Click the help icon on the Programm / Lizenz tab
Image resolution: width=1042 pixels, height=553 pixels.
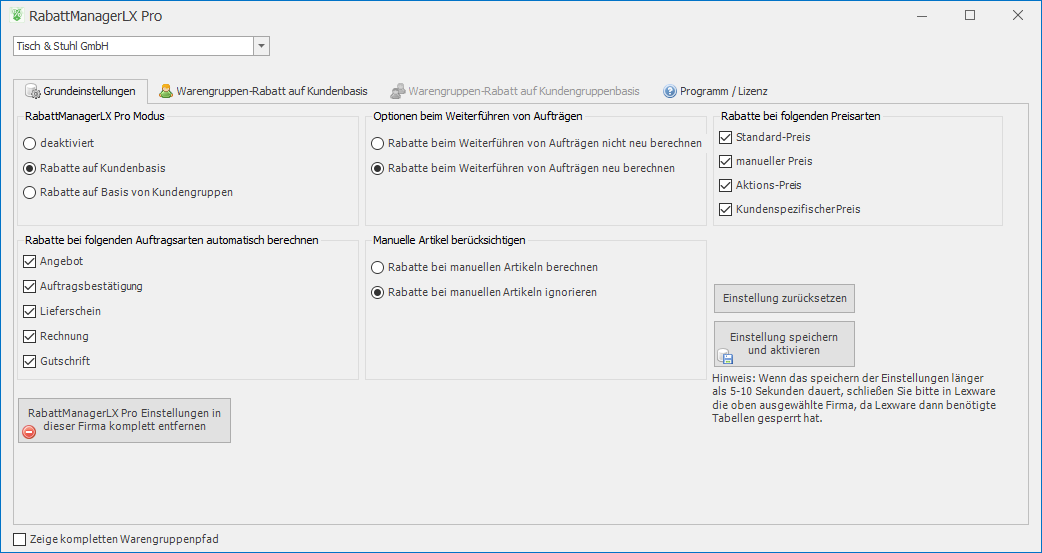669,91
